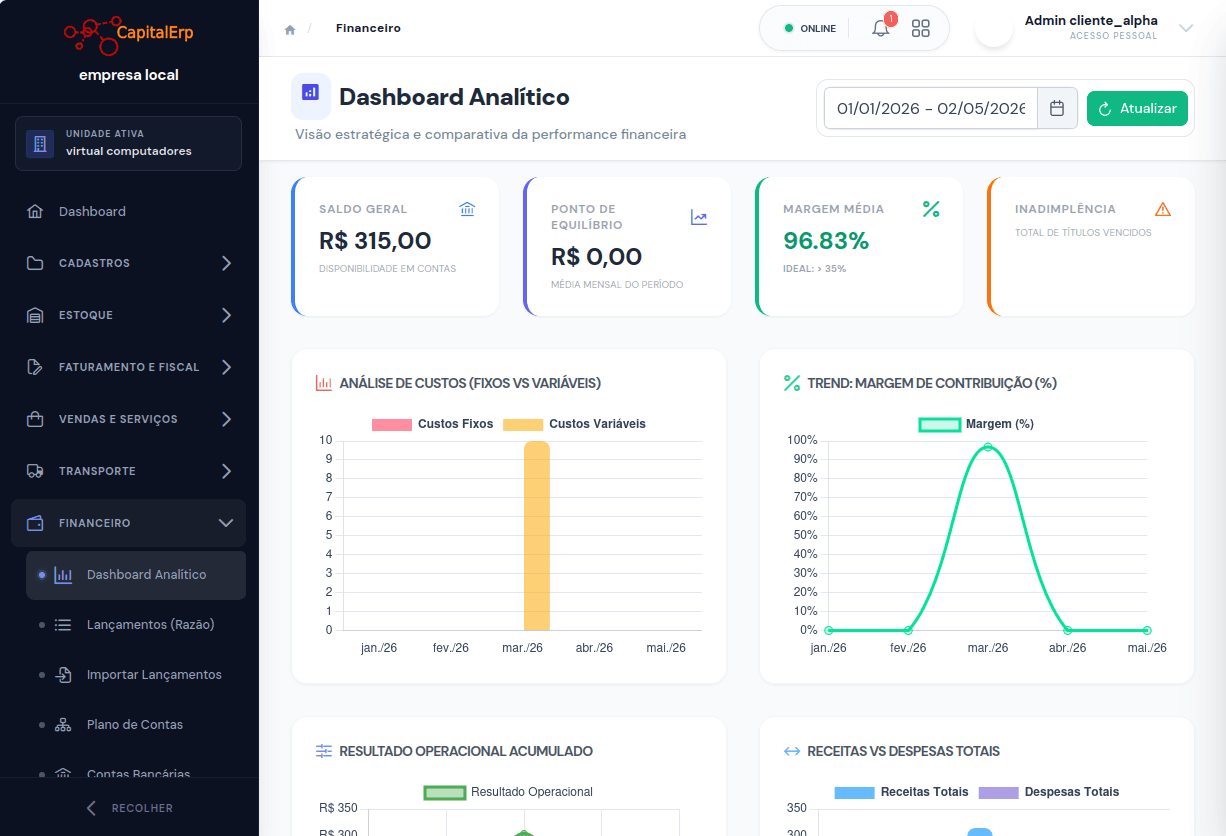Image resolution: width=1226 pixels, height=836 pixels.
Task: Collapse the Financeiro menu chevron
Action: pos(226,523)
